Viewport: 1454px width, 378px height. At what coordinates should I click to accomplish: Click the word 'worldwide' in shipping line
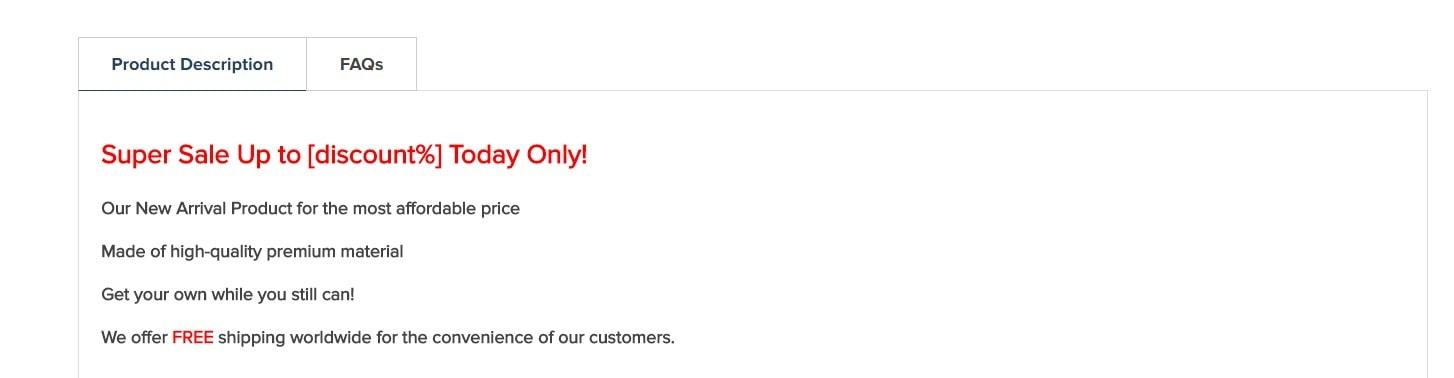coord(331,338)
